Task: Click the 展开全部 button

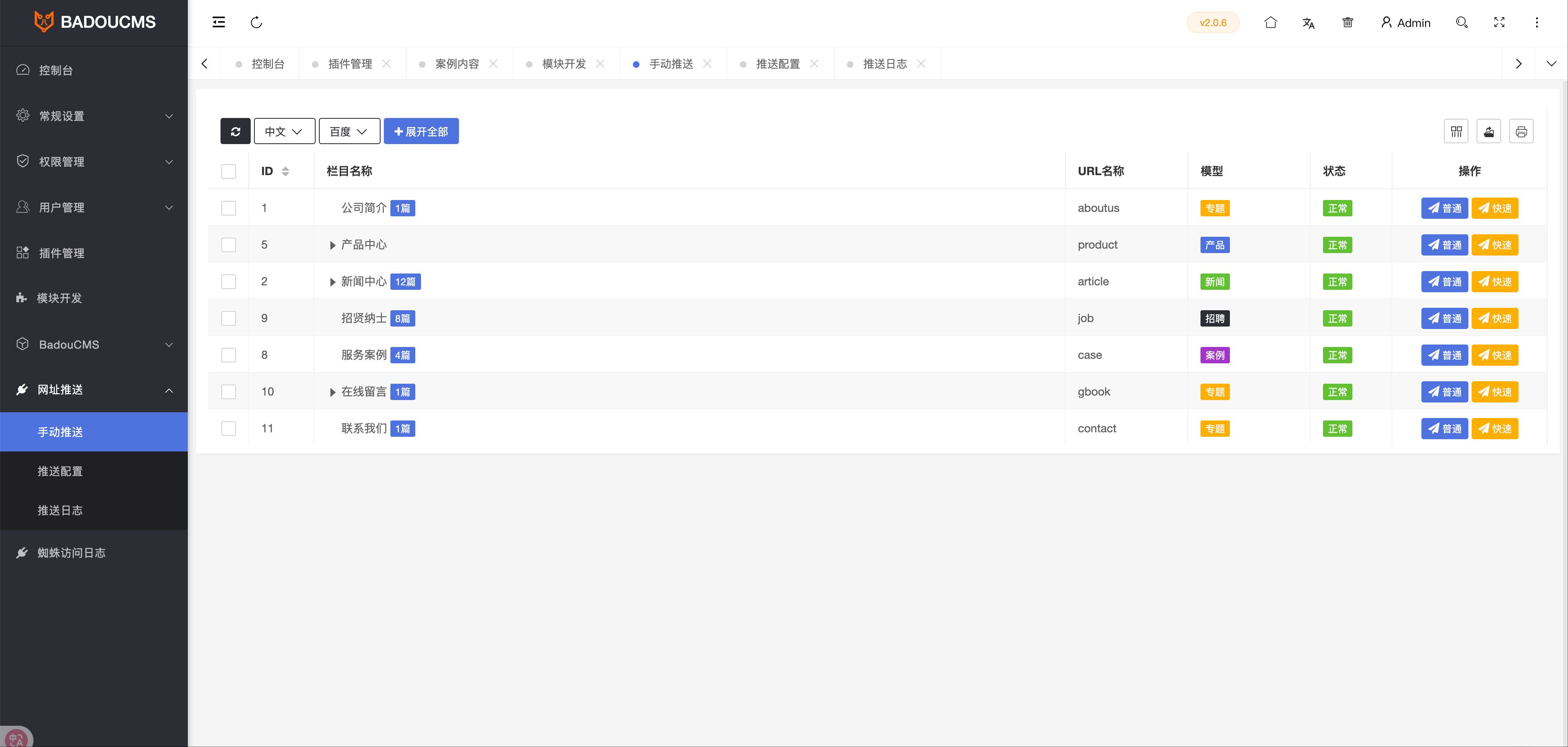Action: (421, 131)
